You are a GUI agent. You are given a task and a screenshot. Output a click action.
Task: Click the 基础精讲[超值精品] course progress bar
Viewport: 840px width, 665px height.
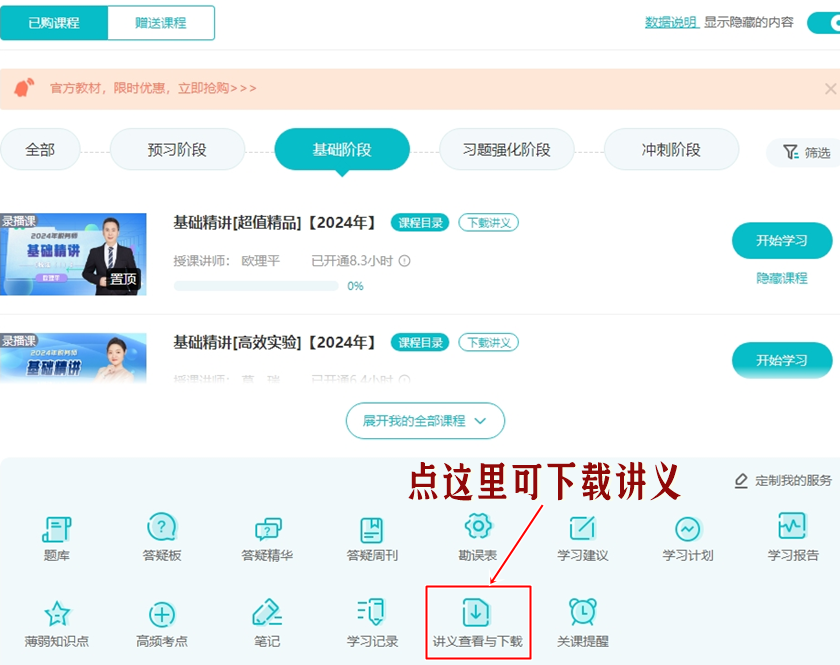tap(255, 286)
